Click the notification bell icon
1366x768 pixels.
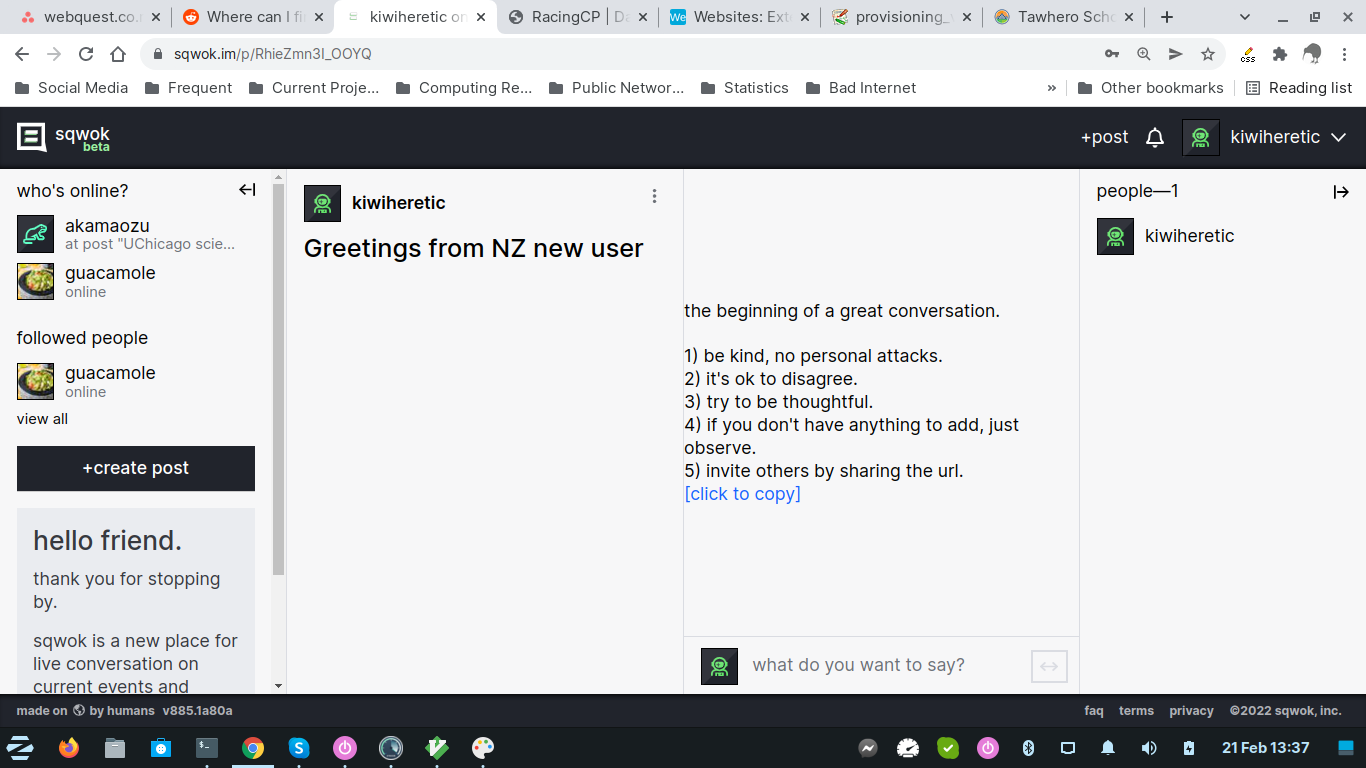(1154, 138)
